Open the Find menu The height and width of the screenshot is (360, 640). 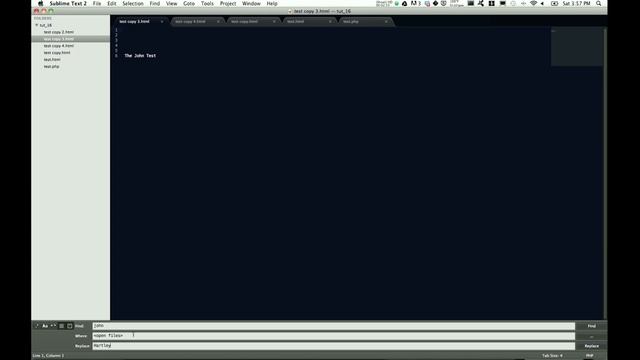(x=155, y=3)
